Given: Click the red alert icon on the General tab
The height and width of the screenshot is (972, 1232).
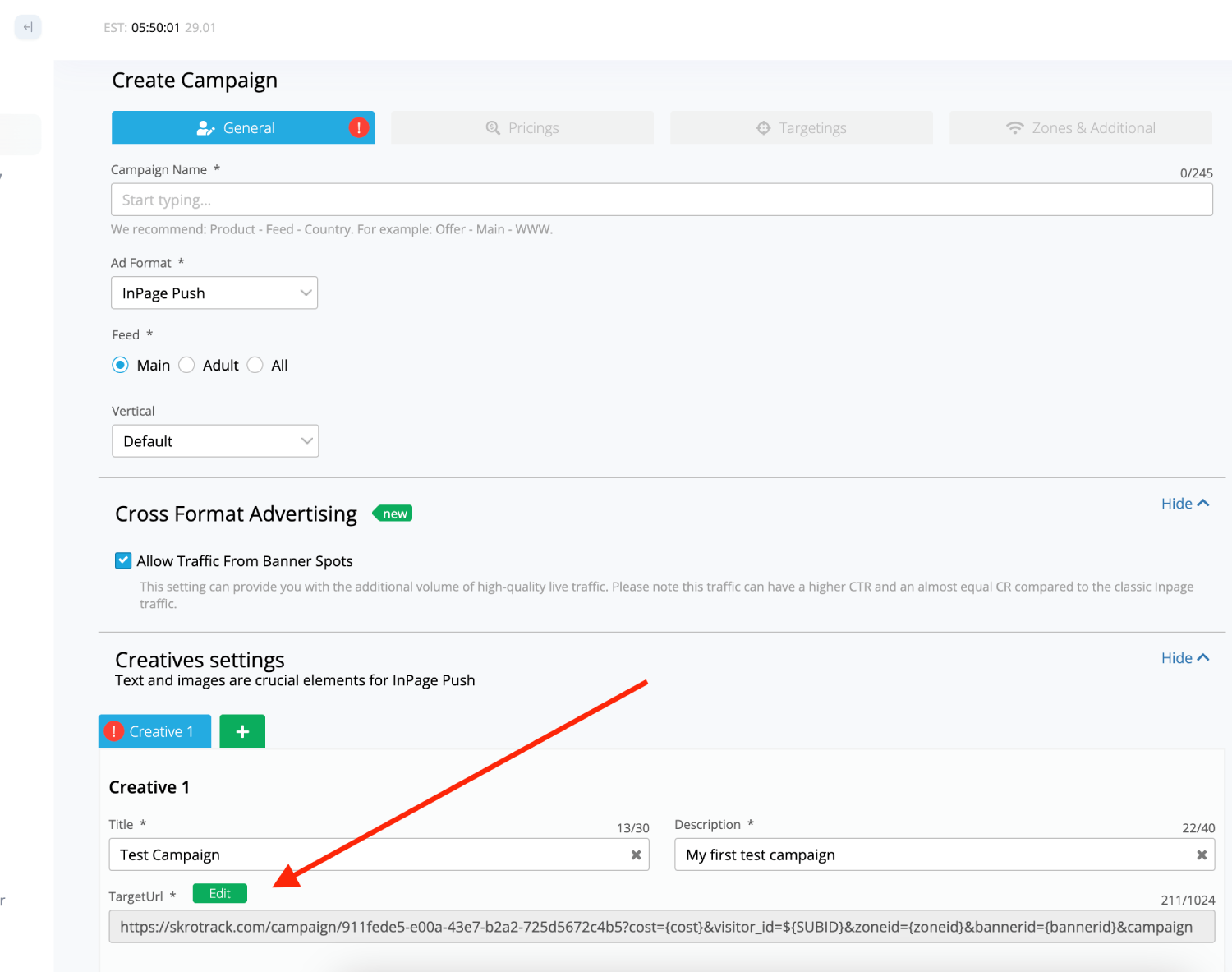Looking at the screenshot, I should [359, 127].
